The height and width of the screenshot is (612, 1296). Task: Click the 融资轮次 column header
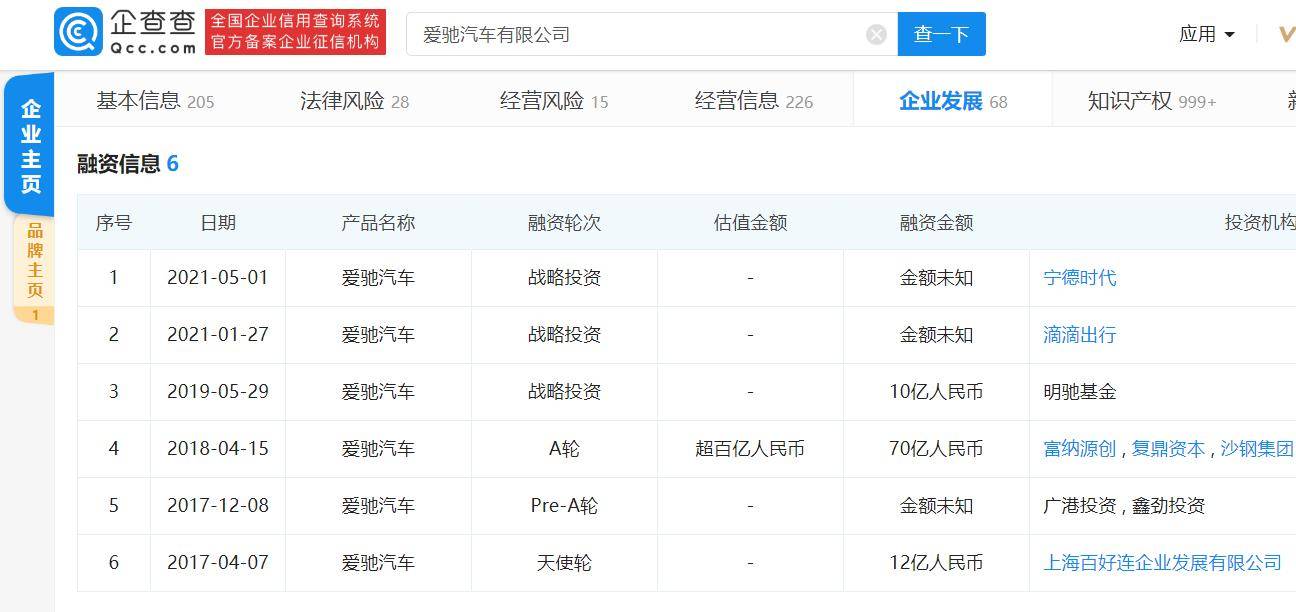(564, 222)
